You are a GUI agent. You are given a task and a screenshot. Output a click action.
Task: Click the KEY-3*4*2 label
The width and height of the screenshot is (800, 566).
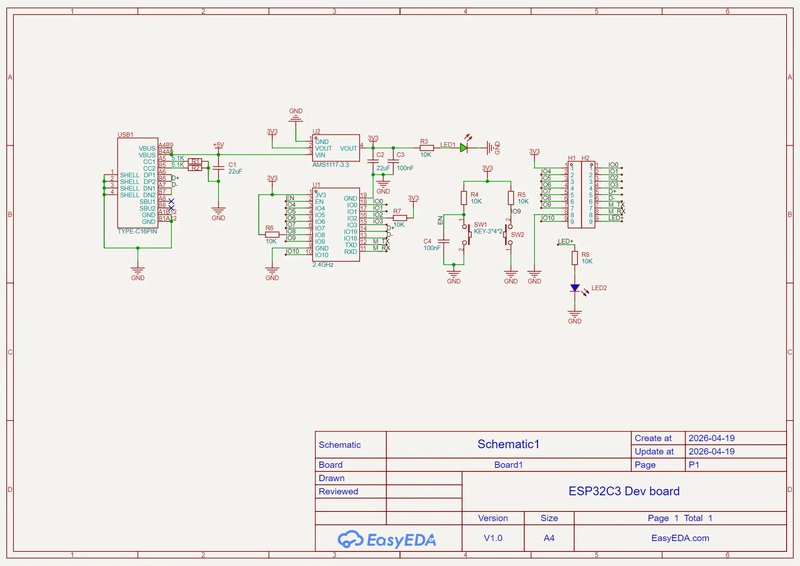pyautogui.click(x=488, y=231)
